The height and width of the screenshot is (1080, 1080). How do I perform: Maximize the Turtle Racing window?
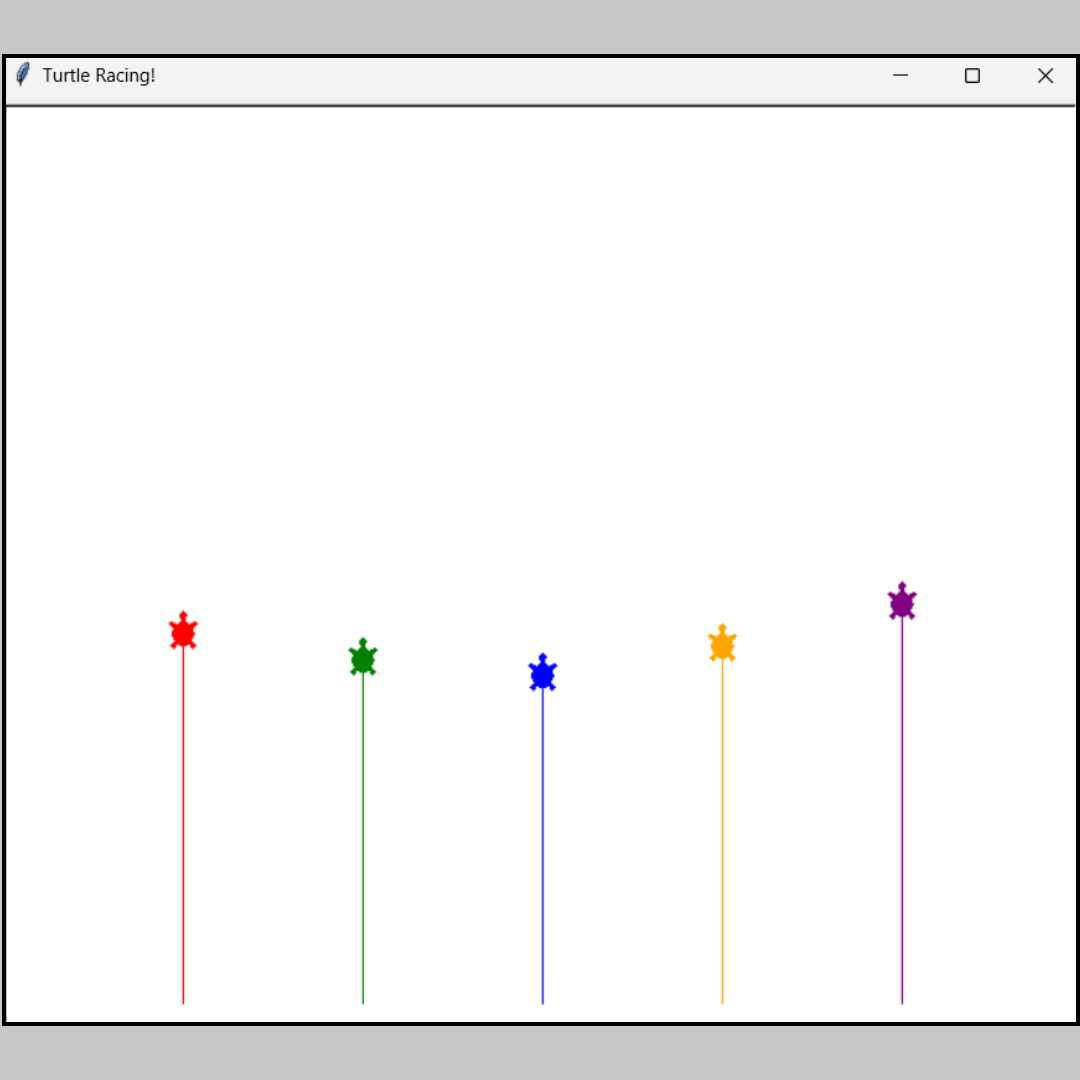pyautogui.click(x=972, y=76)
